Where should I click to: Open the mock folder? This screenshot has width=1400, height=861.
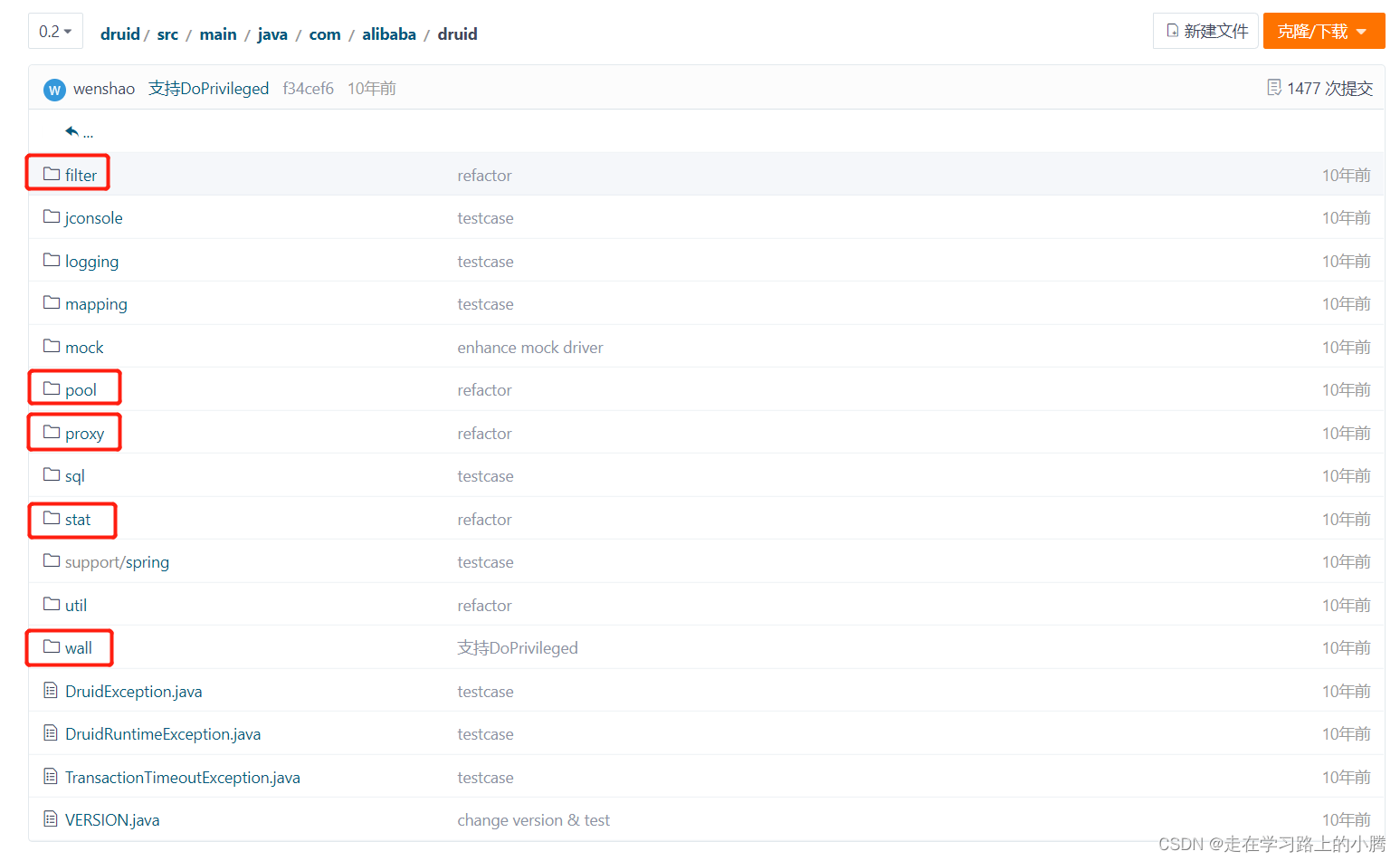pos(84,348)
